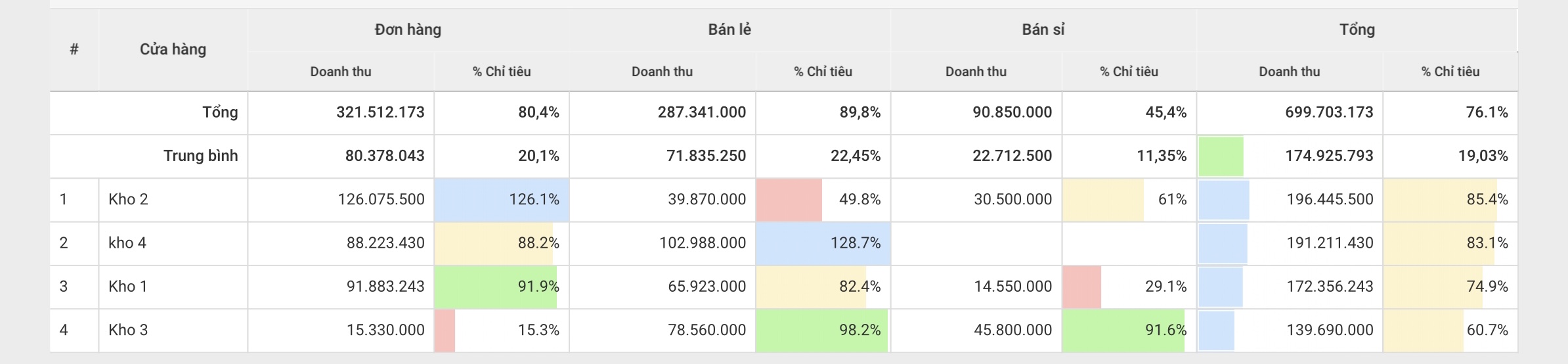Click the red 49.8% progress bar
Screen dimensions: 1568x364
point(789,199)
